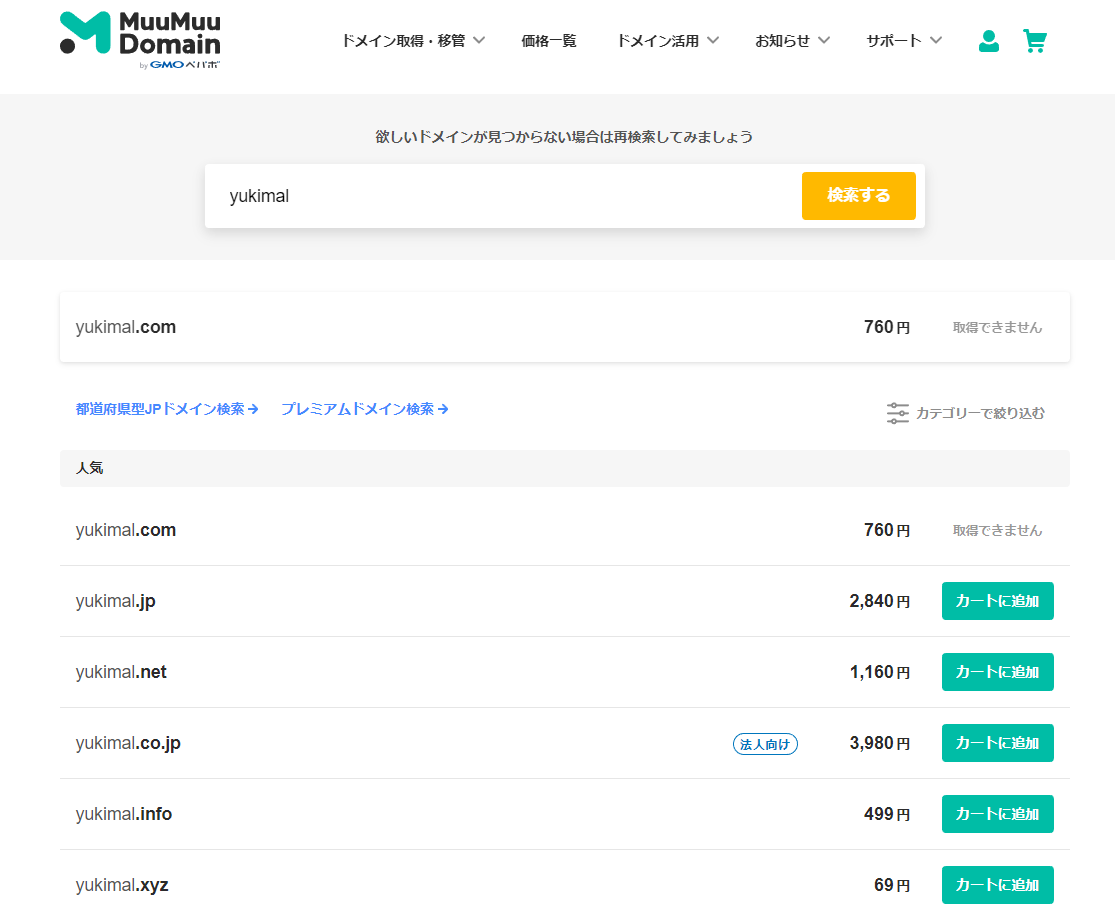The width and height of the screenshot is (1115, 917).
Task: Open プレミアムドメイン検索 link
Action: coord(364,409)
